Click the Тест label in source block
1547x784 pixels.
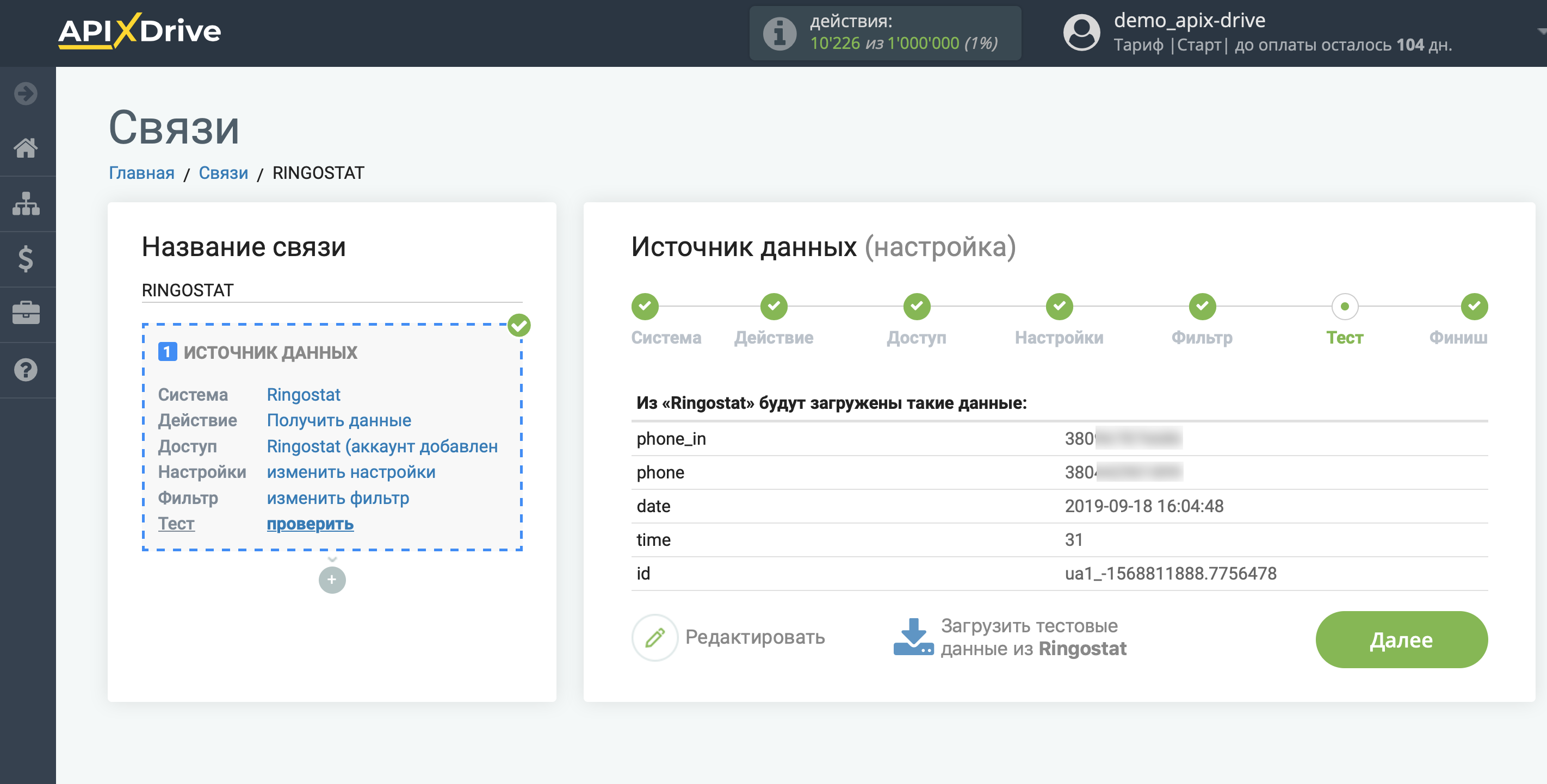[x=176, y=524]
